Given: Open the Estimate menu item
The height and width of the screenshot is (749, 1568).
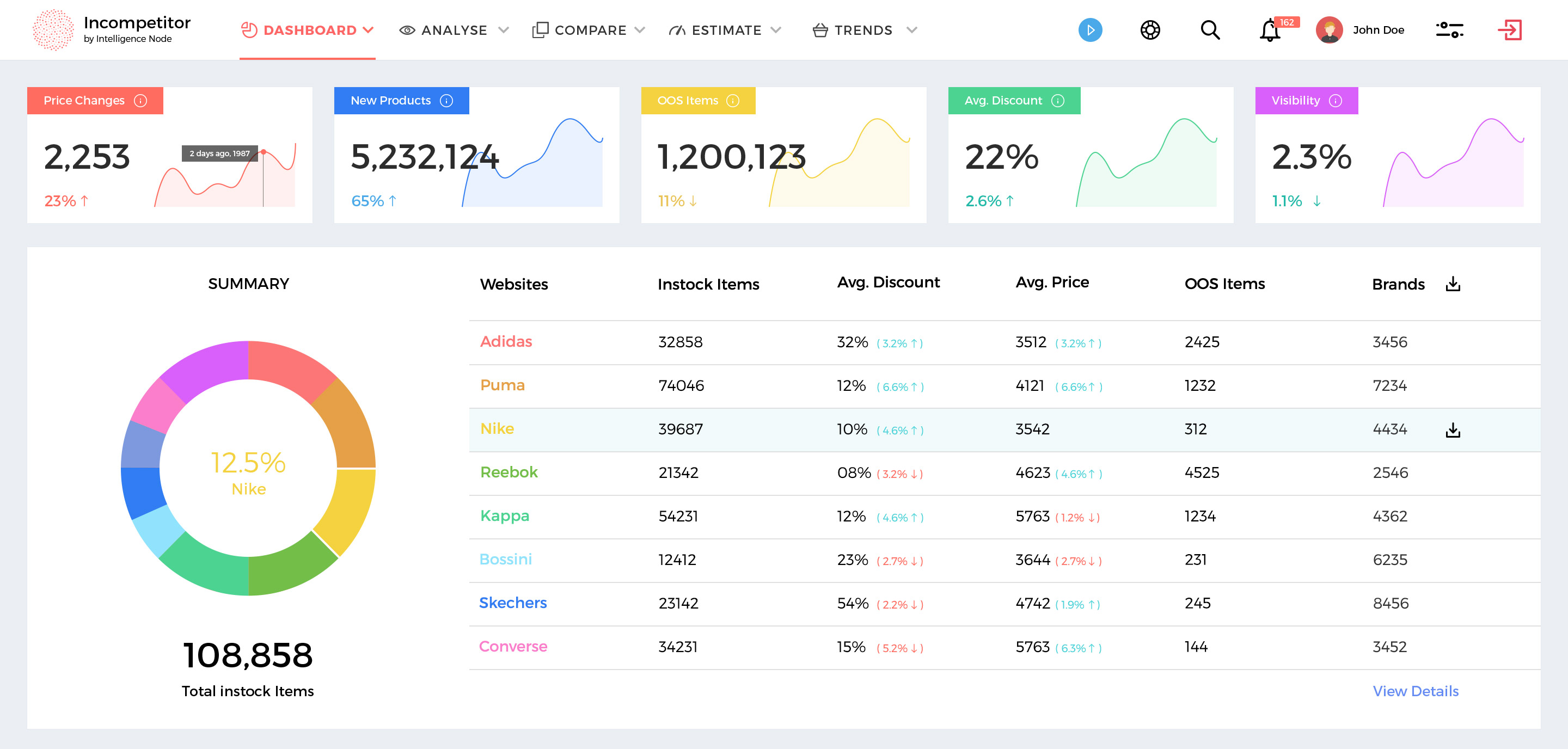Looking at the screenshot, I should tap(726, 30).
